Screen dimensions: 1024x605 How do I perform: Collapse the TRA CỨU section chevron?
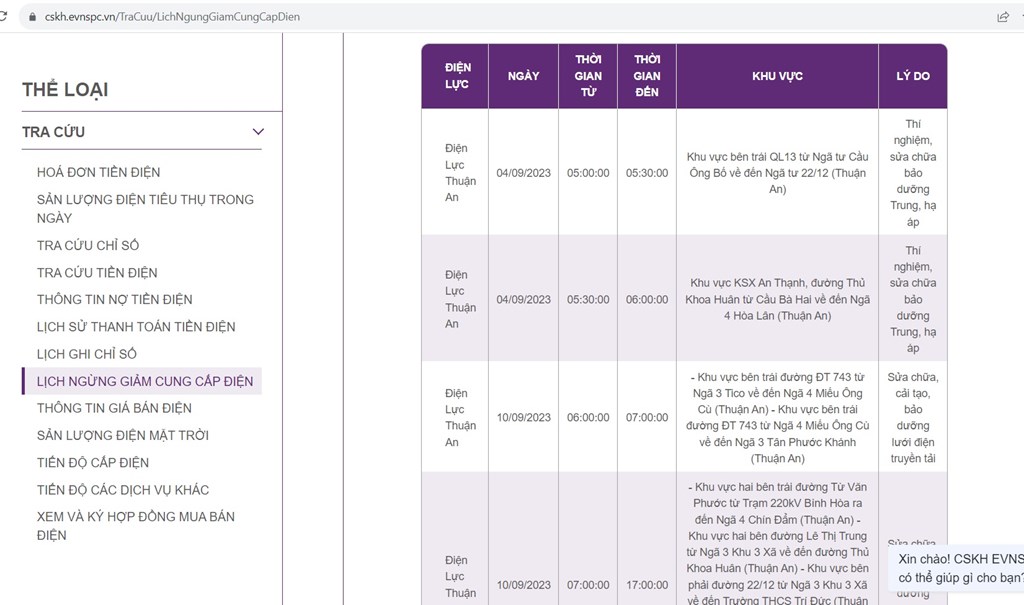[259, 132]
